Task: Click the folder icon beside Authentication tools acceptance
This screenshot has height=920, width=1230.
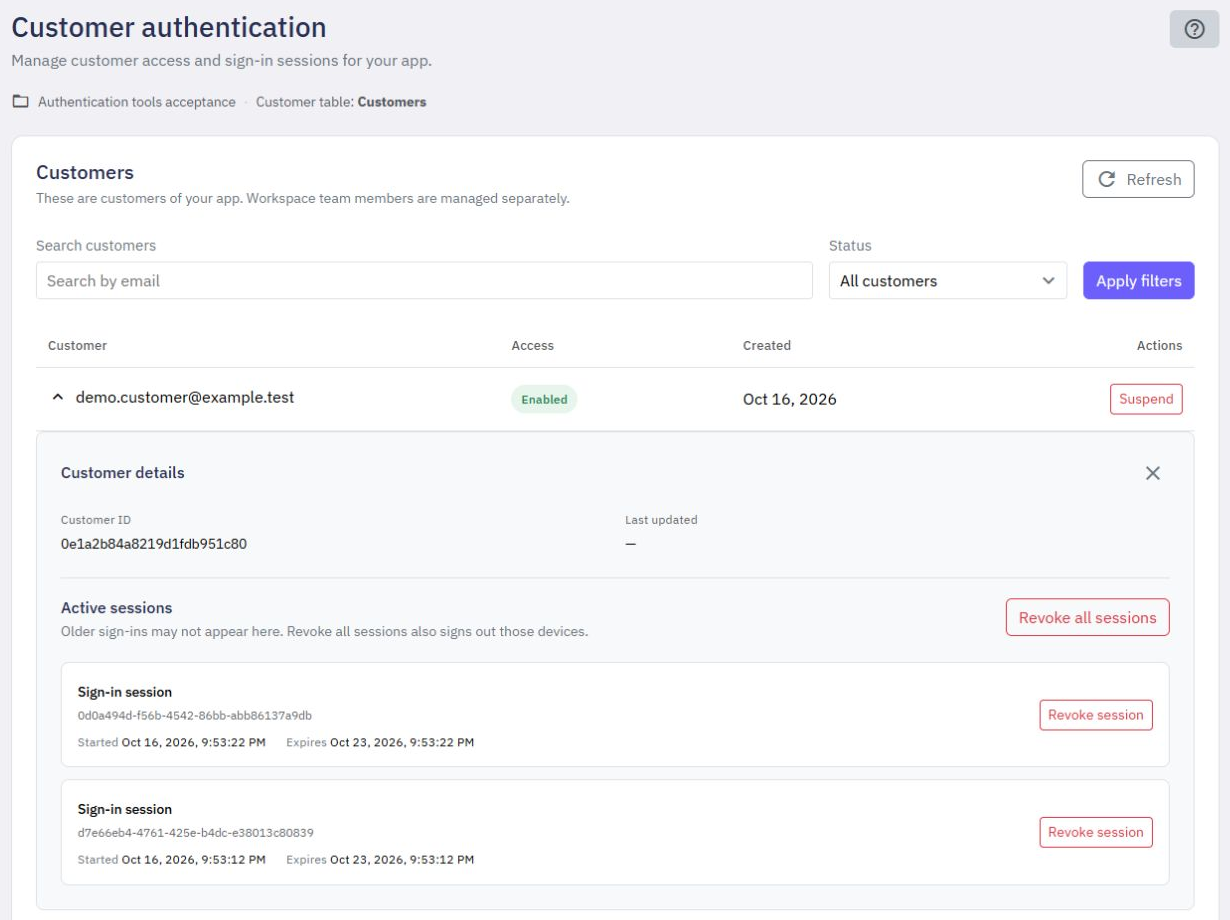Action: (x=20, y=102)
